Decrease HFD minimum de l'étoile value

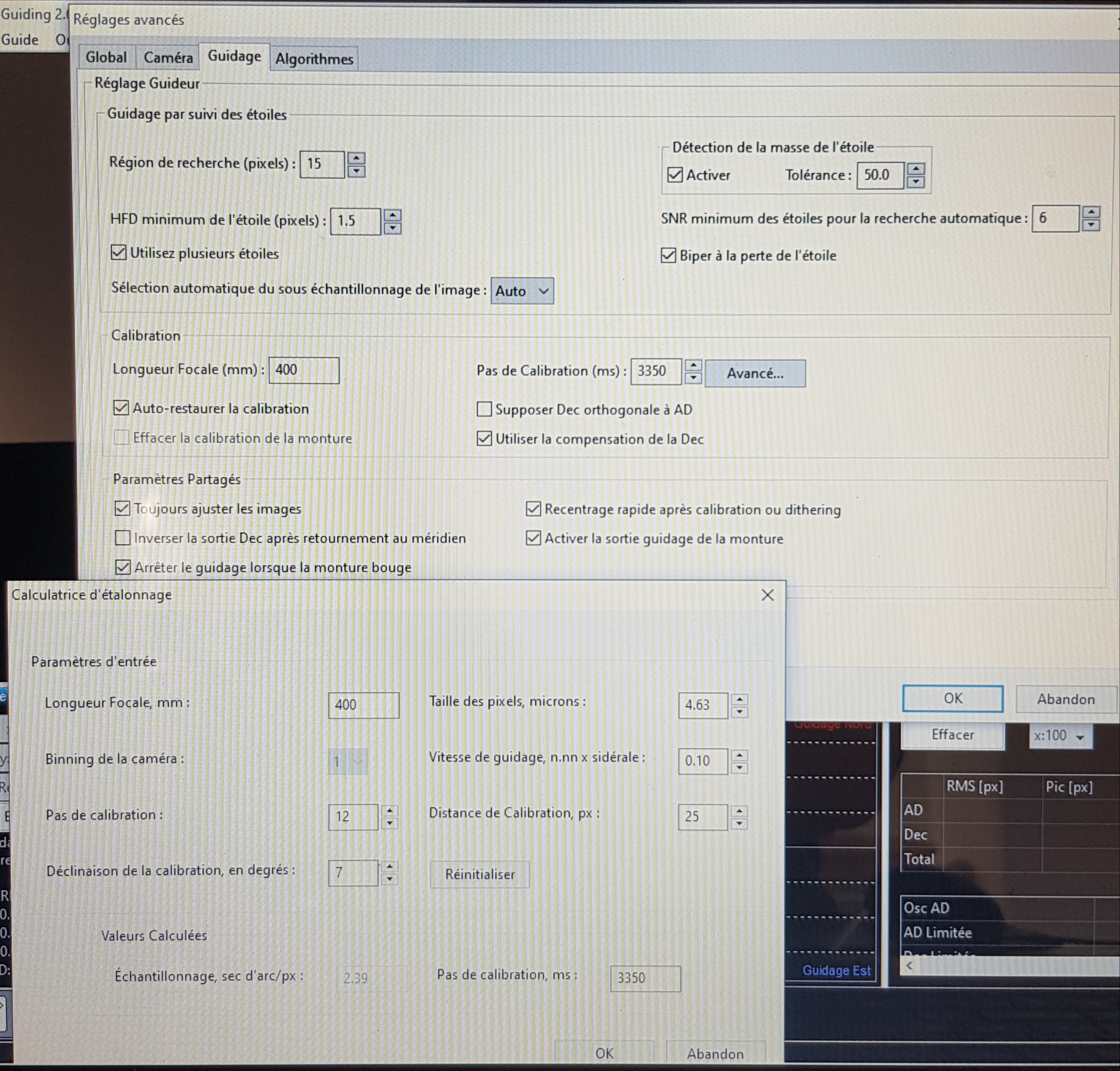pyautogui.click(x=392, y=228)
